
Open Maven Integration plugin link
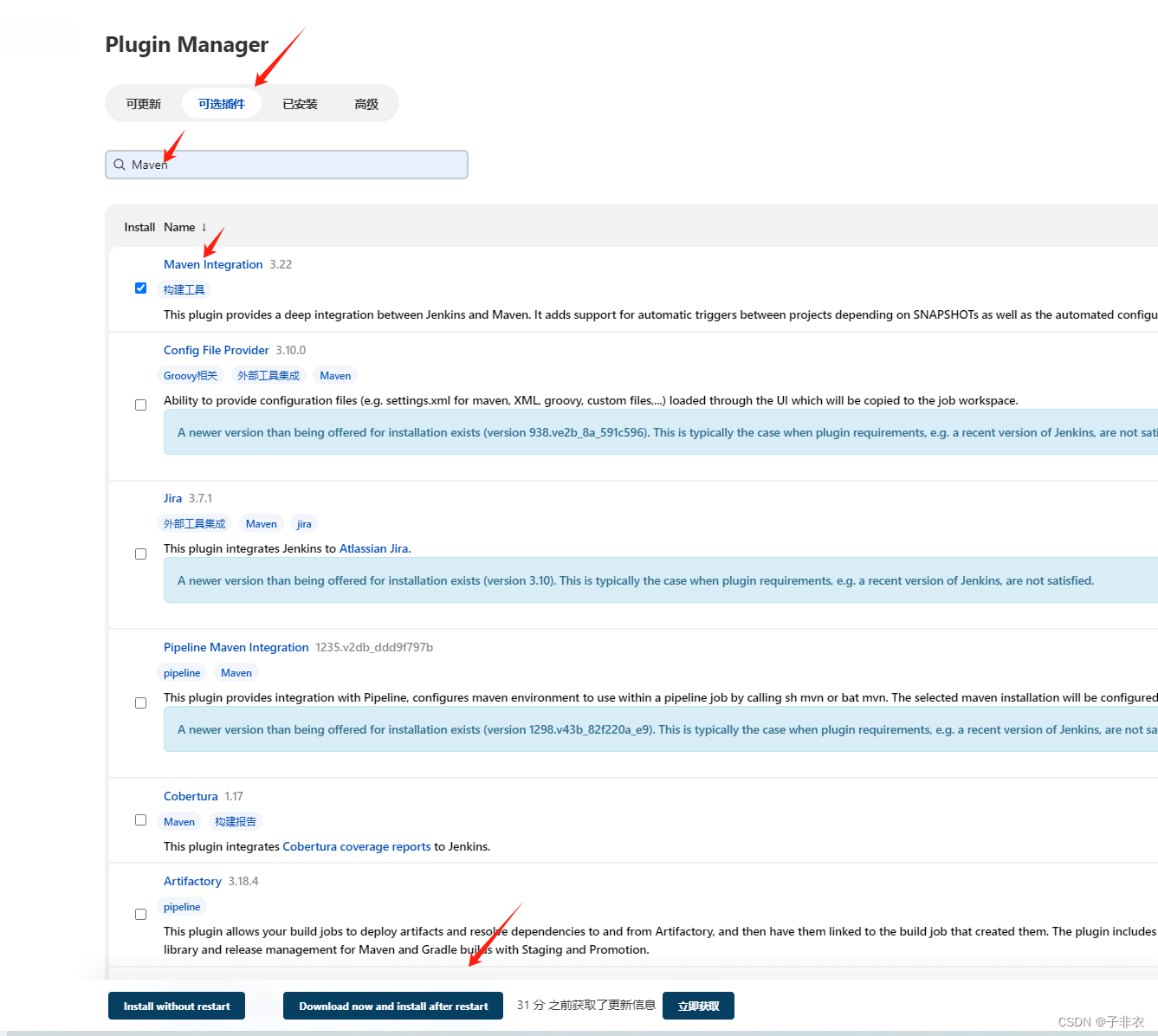[213, 264]
